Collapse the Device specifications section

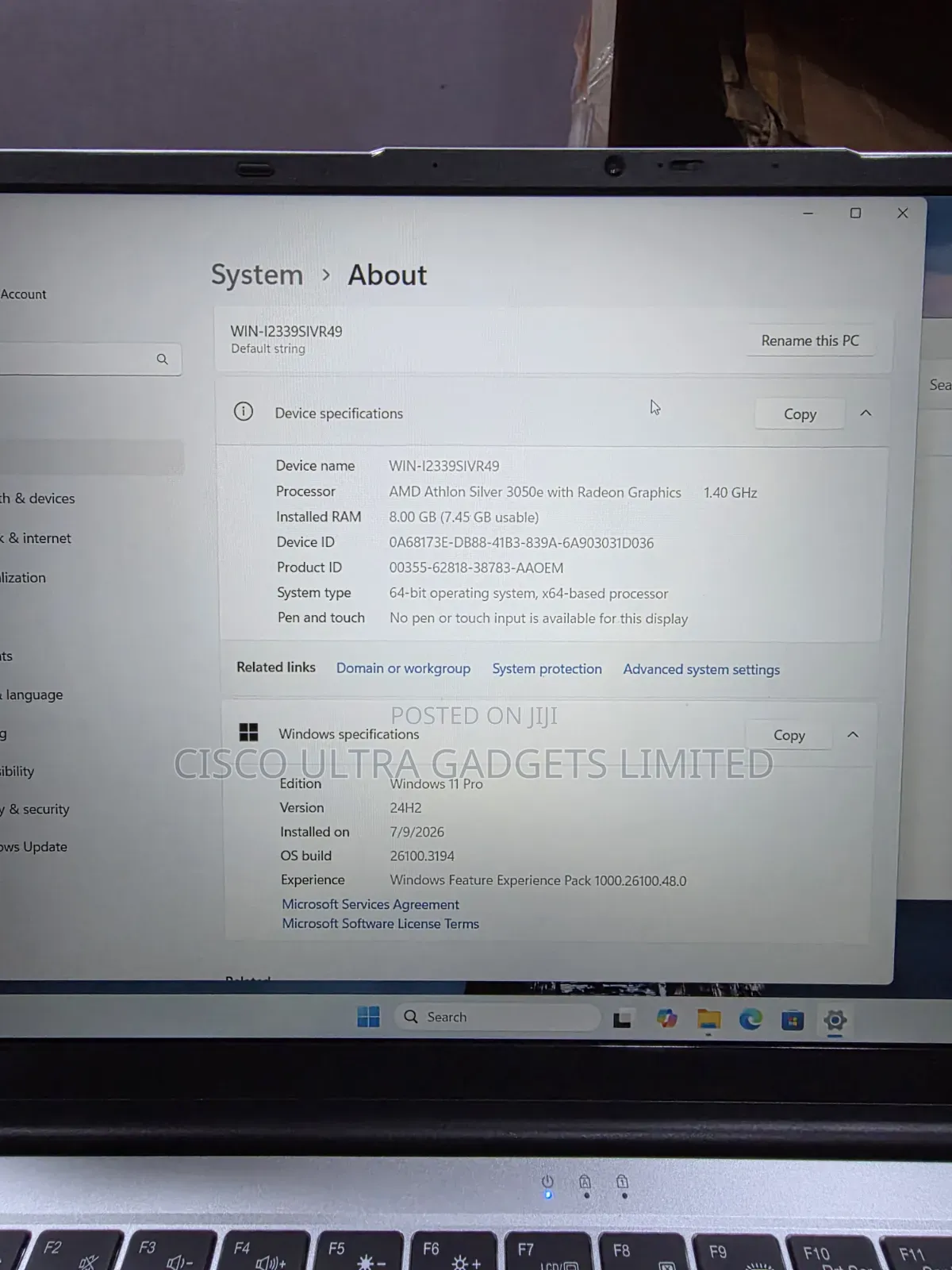(866, 413)
